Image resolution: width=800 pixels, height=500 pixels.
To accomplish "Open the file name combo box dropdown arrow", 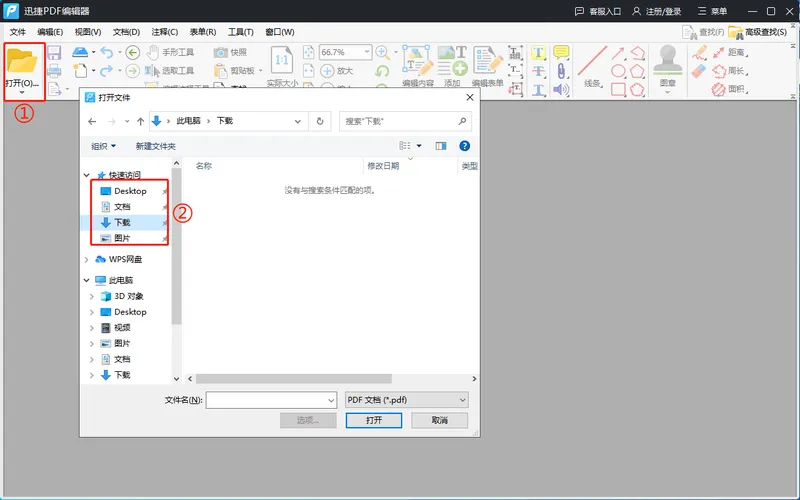I will click(x=331, y=400).
